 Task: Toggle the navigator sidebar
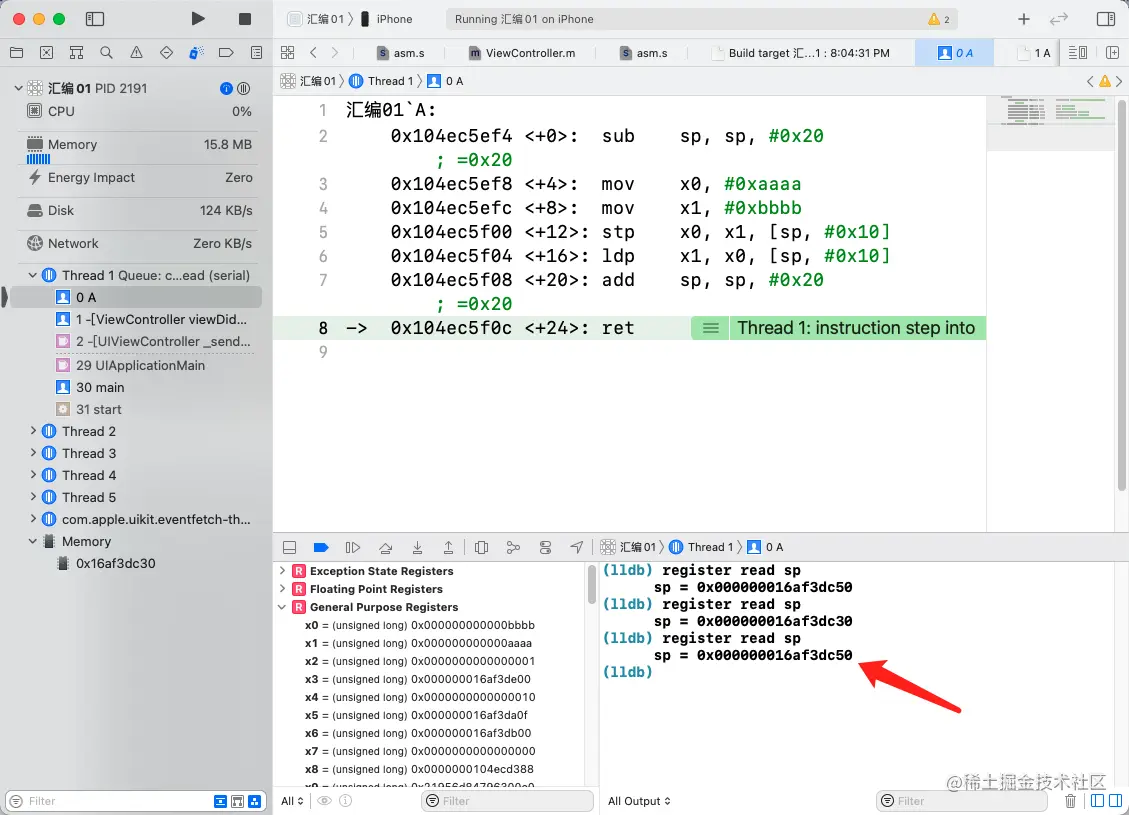tap(95, 19)
